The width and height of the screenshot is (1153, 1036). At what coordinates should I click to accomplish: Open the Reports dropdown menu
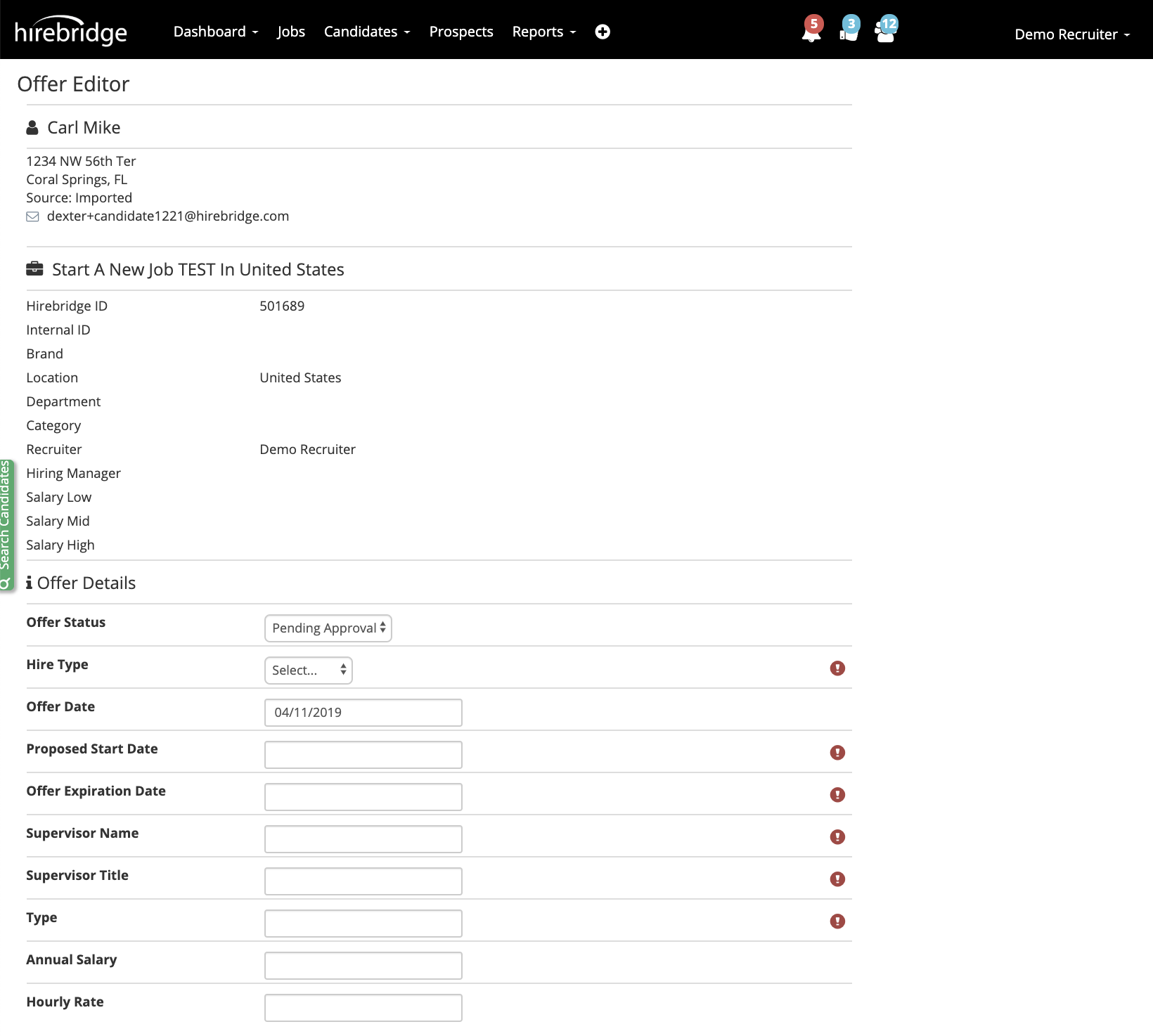(543, 31)
